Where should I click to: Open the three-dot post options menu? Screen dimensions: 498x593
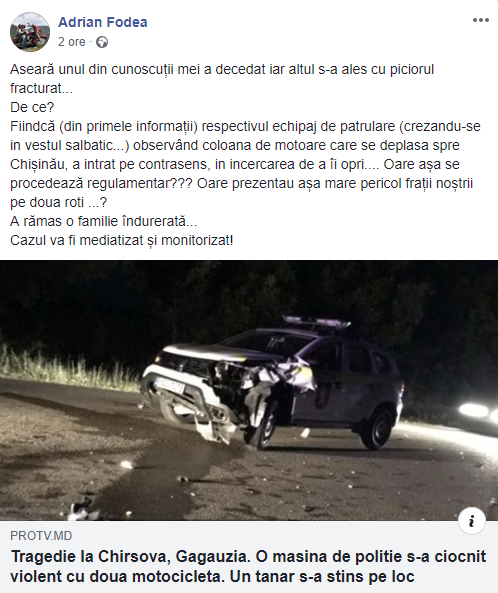pos(481,20)
